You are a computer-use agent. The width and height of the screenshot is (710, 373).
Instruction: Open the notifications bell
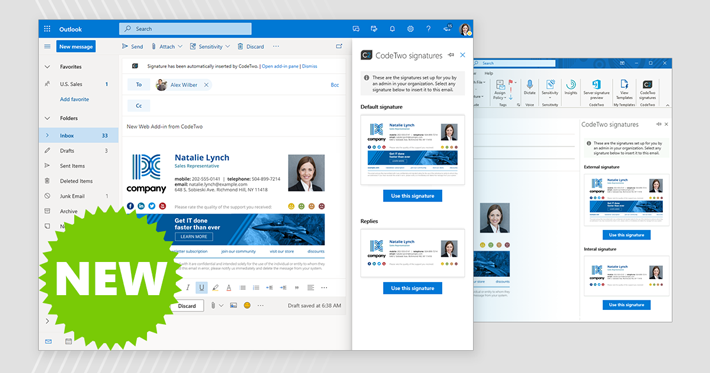(392, 29)
